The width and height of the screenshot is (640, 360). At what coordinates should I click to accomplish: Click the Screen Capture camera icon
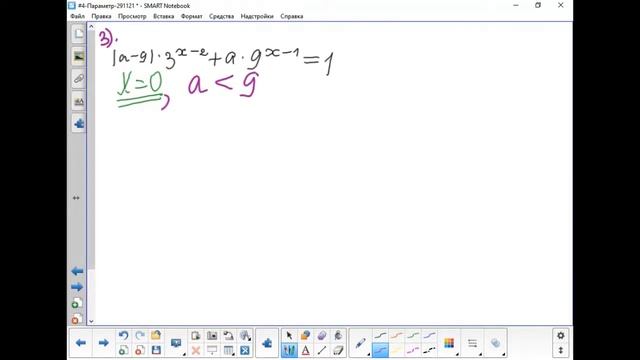[212, 336]
